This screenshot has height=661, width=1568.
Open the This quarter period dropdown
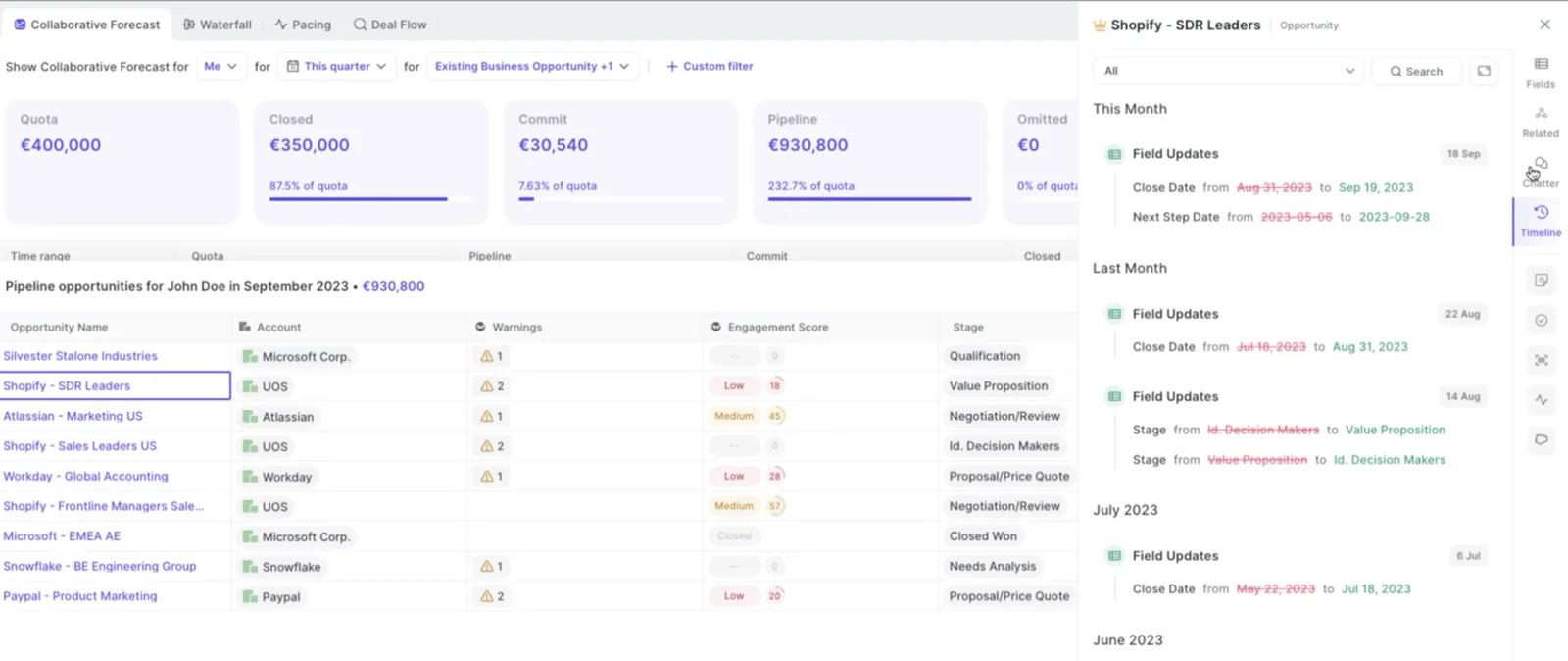pos(336,66)
